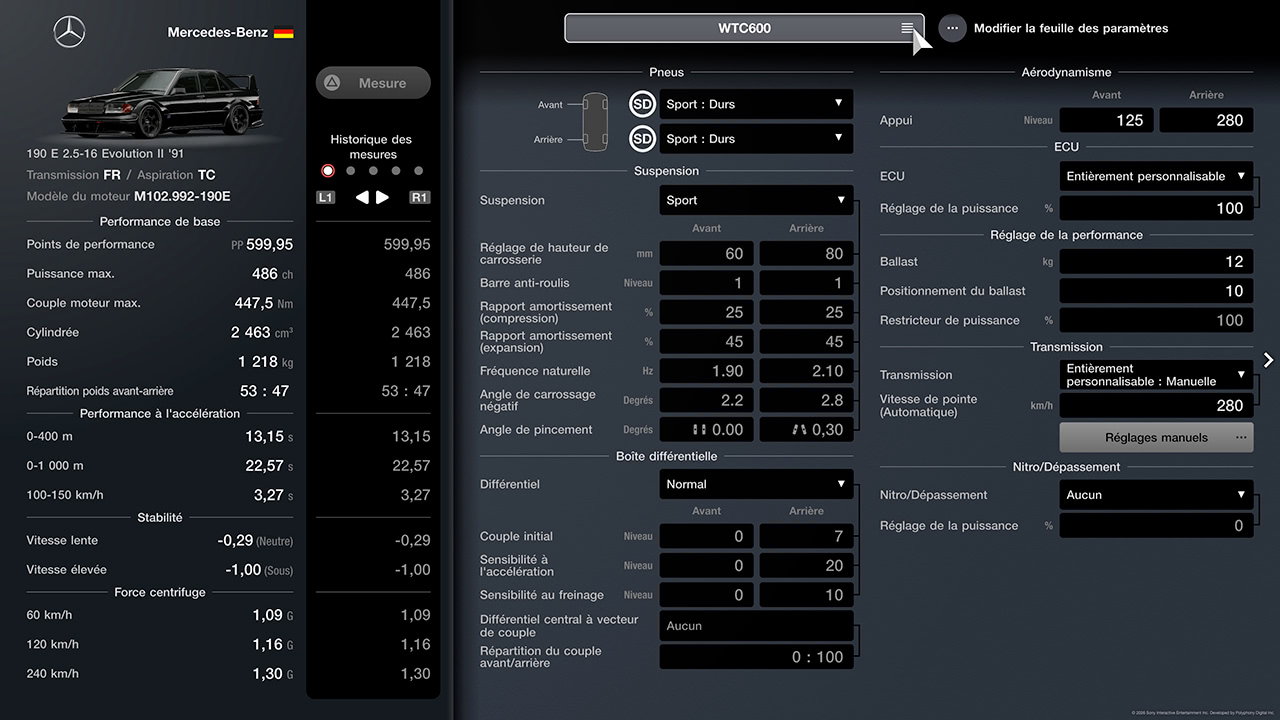
Task: Select rear compression damping value 25
Action: tap(807, 313)
